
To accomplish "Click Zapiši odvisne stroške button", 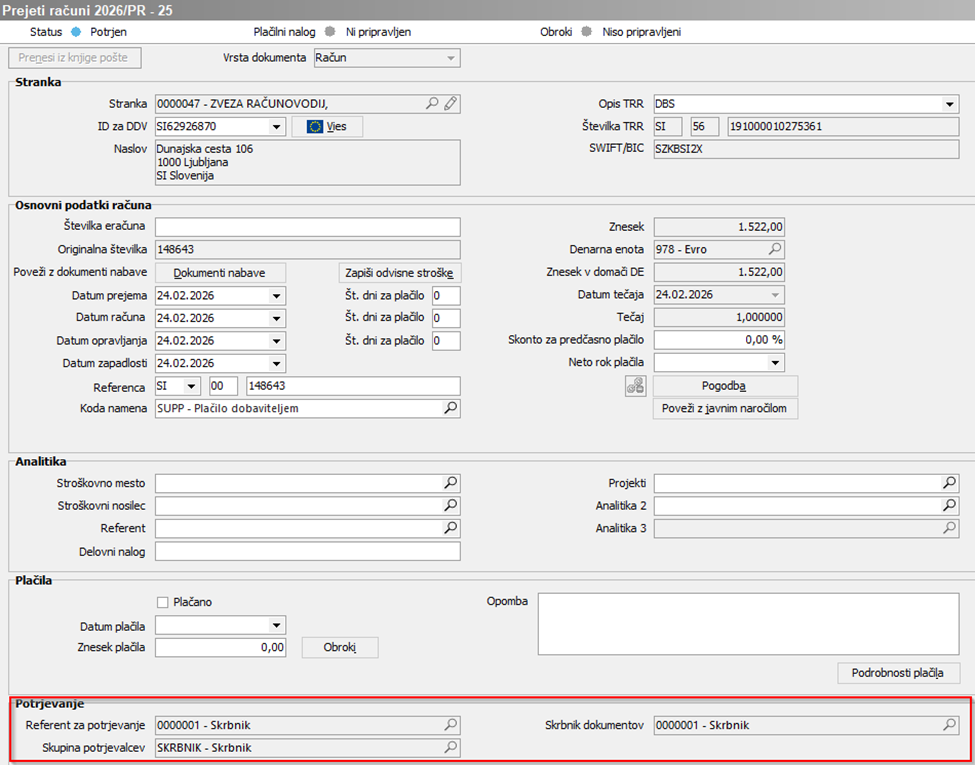I will 401,272.
